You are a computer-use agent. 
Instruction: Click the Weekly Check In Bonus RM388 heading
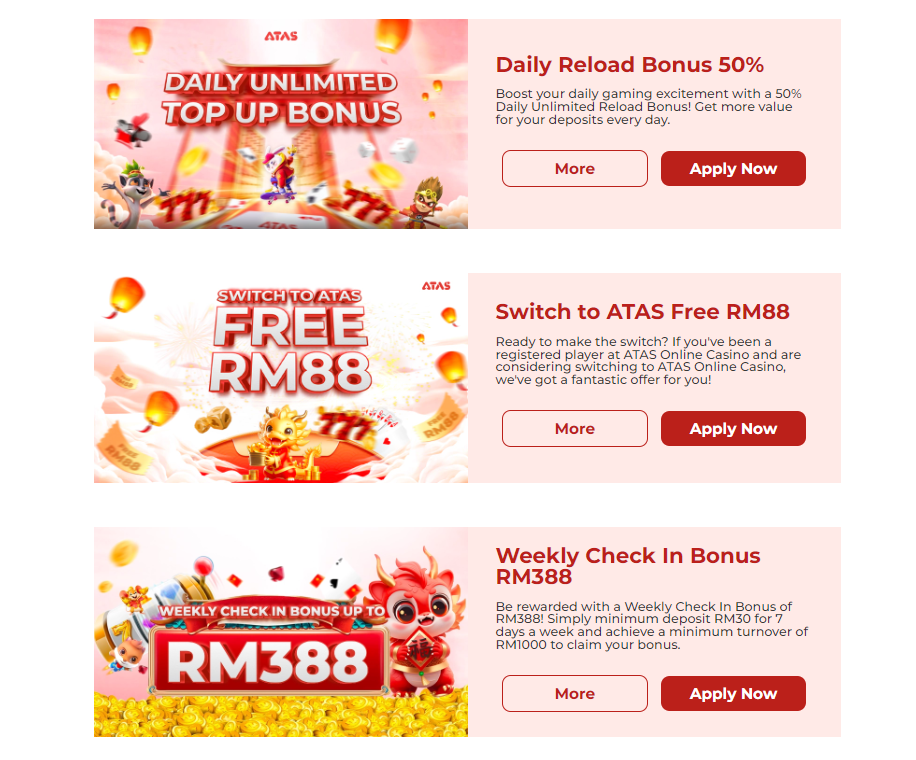(x=628, y=565)
